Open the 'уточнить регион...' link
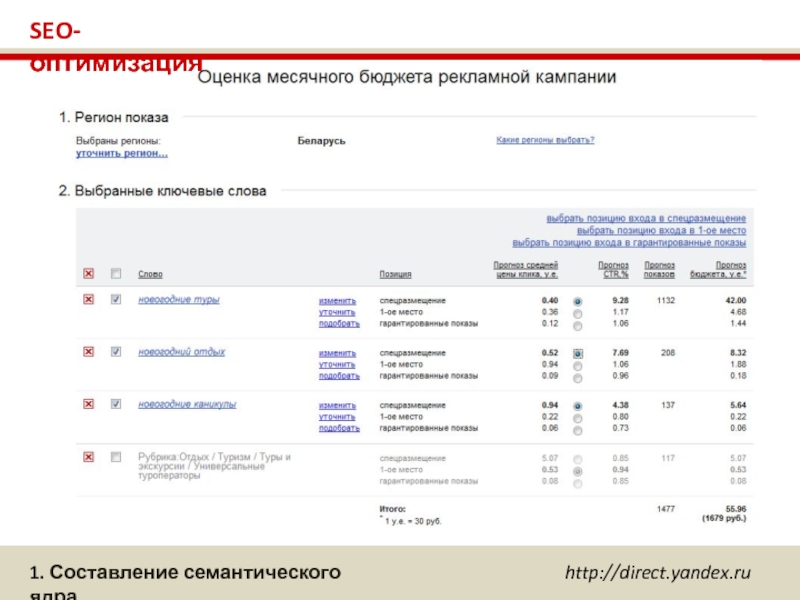The width and height of the screenshot is (800, 600). click(x=121, y=154)
